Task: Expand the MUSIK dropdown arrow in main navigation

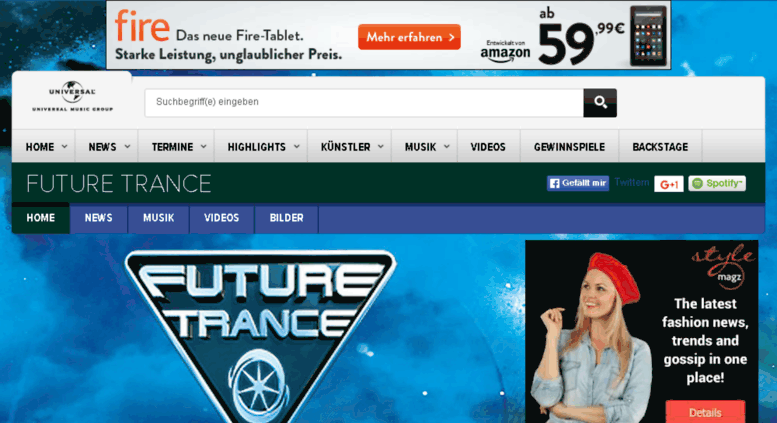Action: pos(447,147)
